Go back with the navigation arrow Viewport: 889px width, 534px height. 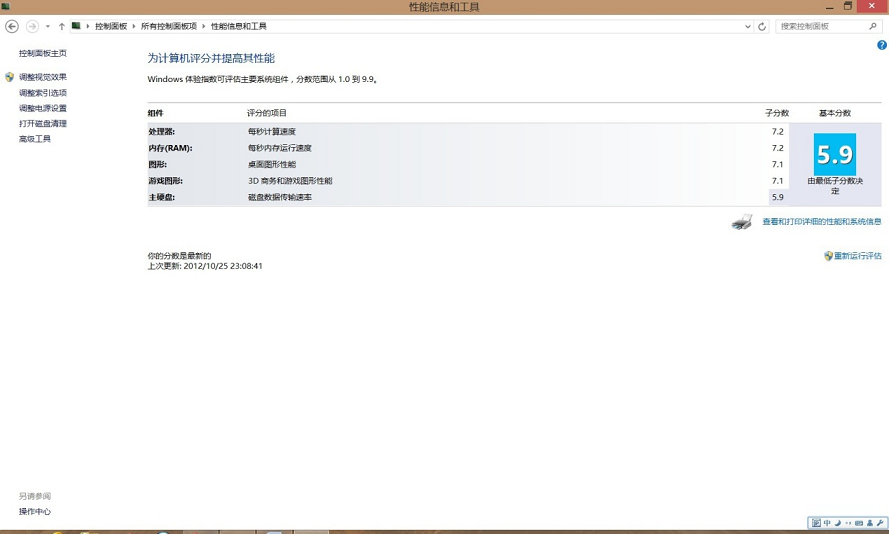12,26
